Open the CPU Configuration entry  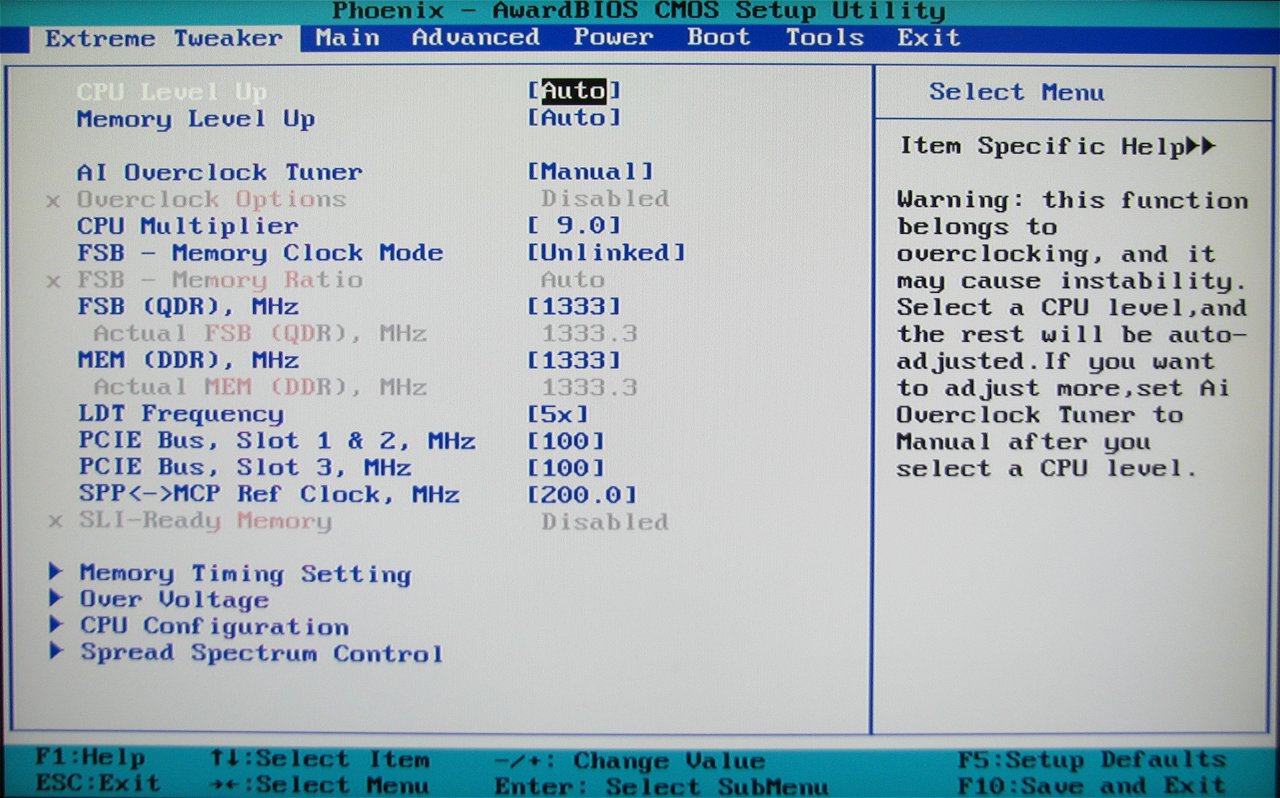[x=214, y=627]
